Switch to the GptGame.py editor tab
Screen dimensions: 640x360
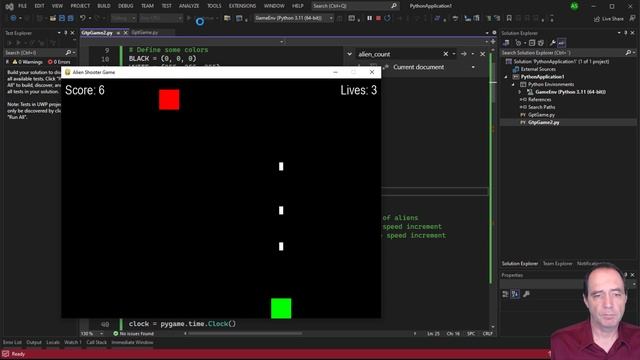click(x=145, y=32)
